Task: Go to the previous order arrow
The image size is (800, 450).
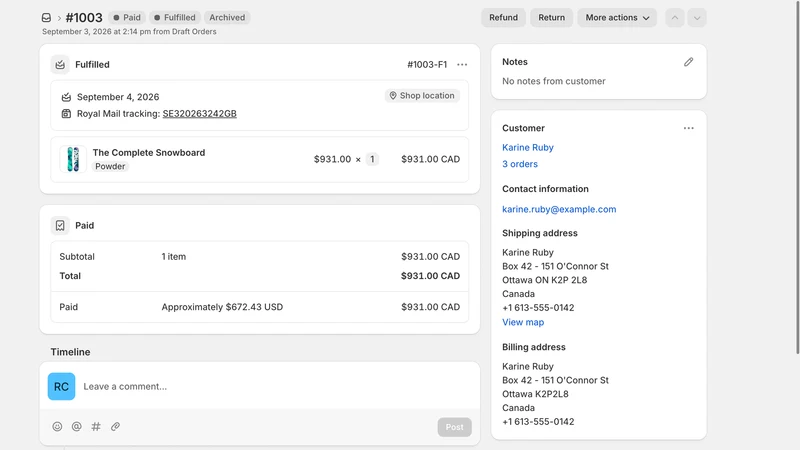Action: 674,18
